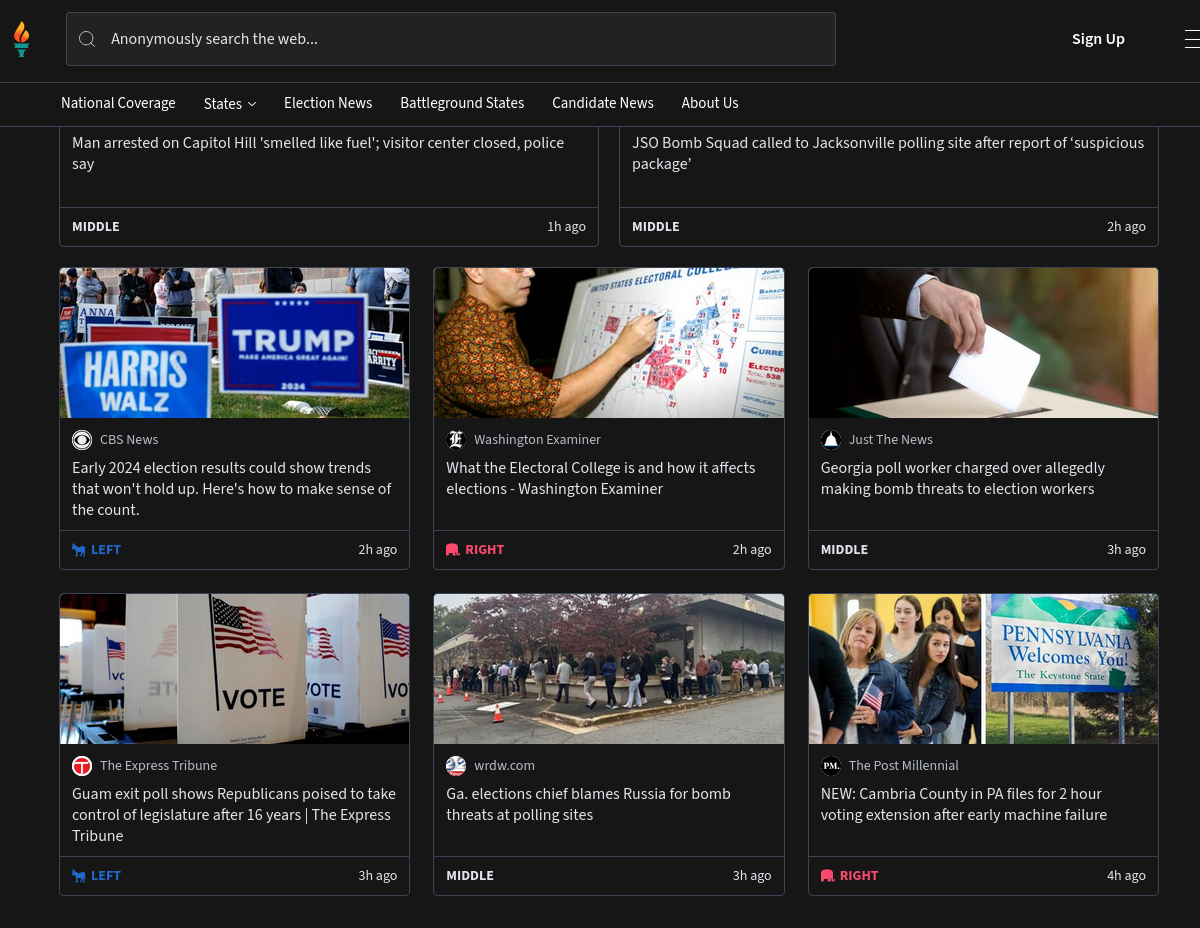
Task: Click LEFT bias label on Express Tribune card
Action: click(x=106, y=876)
